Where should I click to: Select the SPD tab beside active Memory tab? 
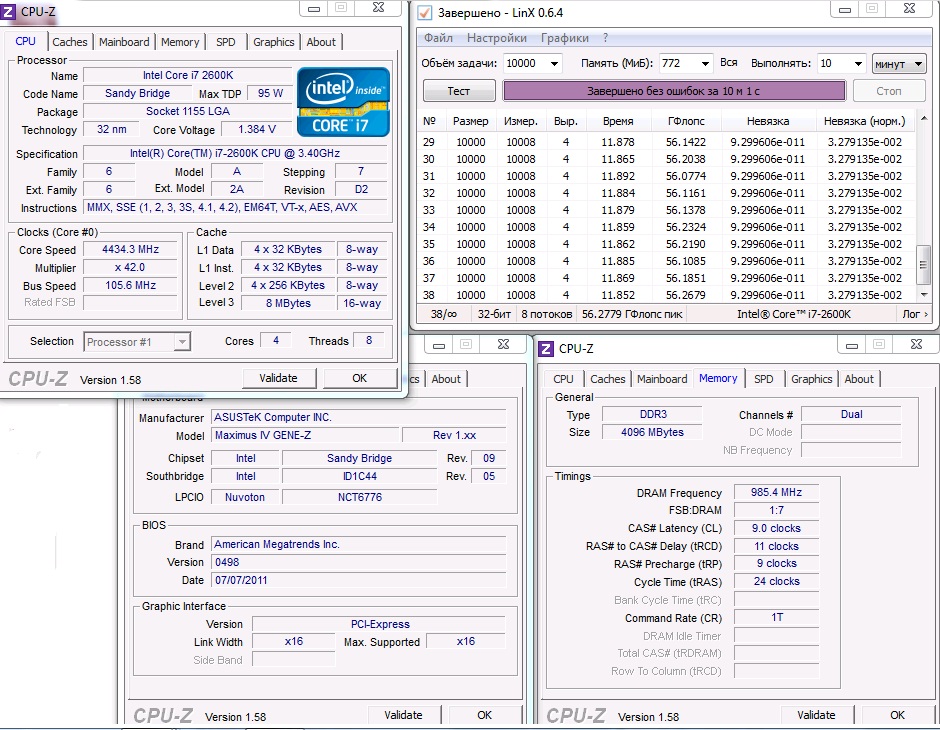763,379
